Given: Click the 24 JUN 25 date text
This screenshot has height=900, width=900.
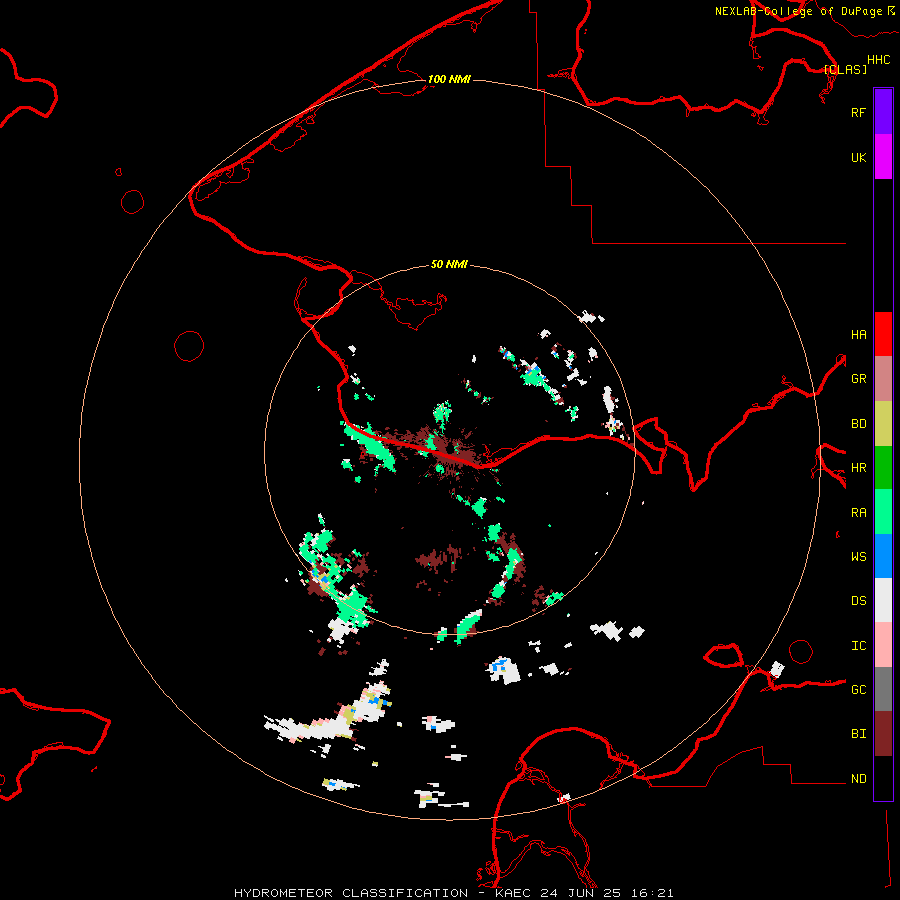Looking at the screenshot, I should [x=581, y=893].
